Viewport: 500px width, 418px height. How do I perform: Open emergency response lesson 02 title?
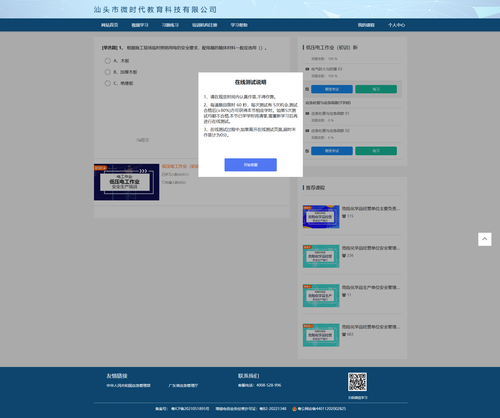tap(330, 131)
